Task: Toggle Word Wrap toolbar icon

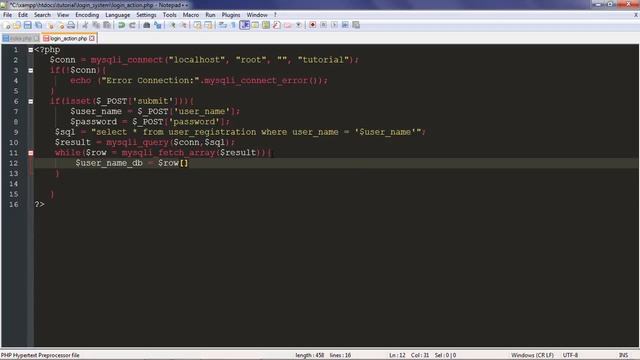Action: pos(223,25)
